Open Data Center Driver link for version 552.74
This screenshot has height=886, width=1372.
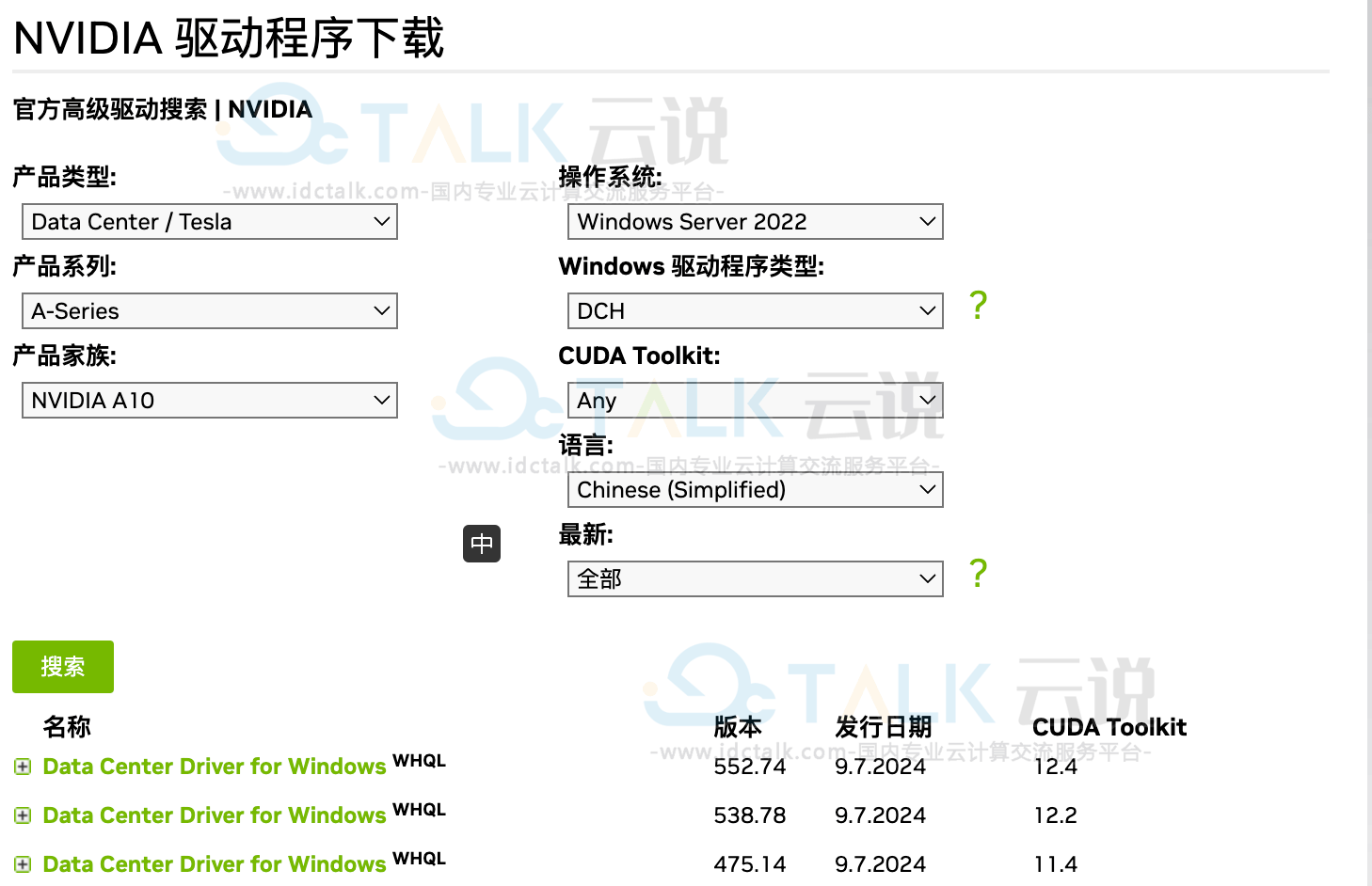[215, 767]
